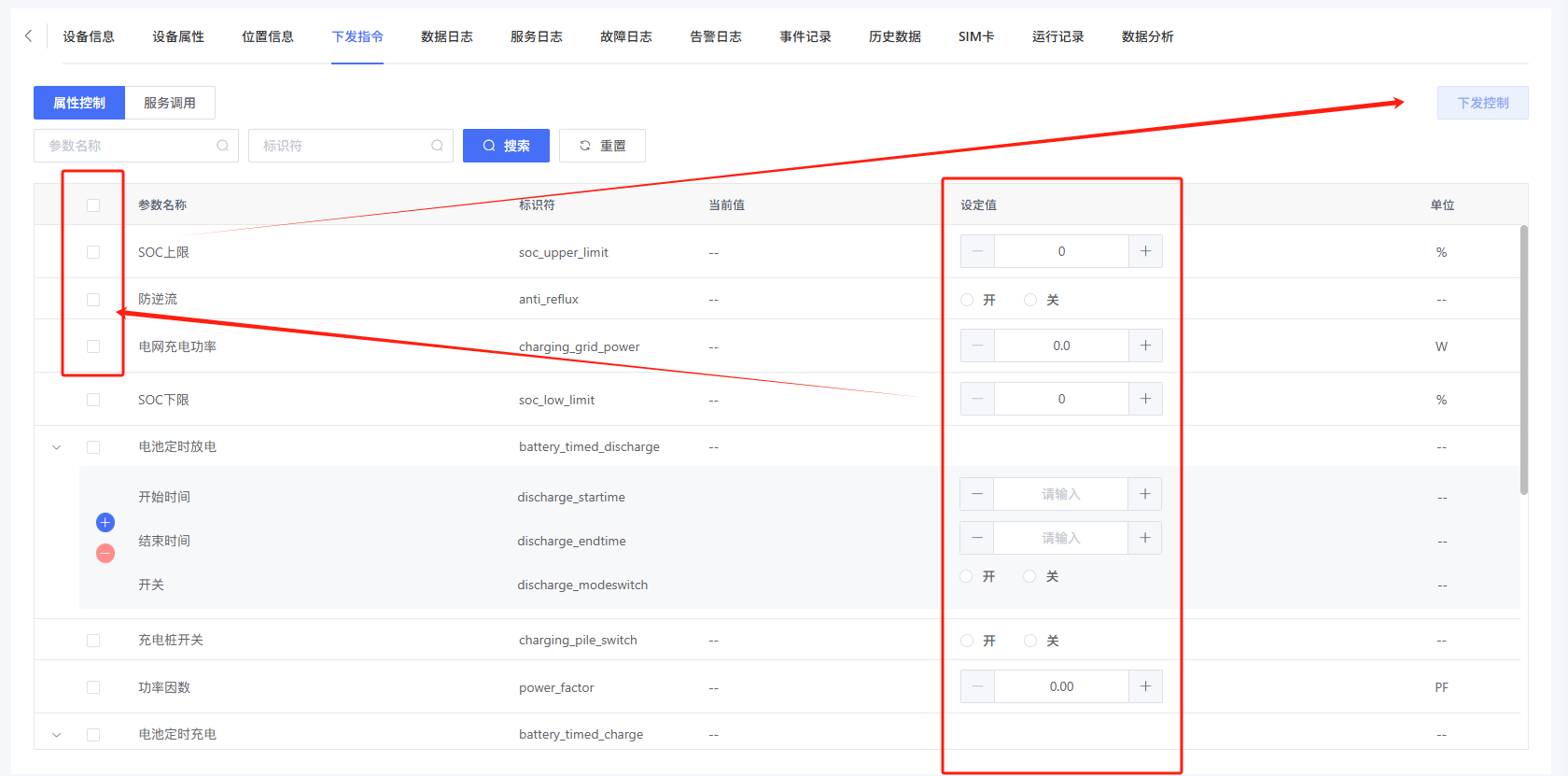Select 关 radio for 充电桩开关
Viewport: 1568px width, 776px height.
tap(1030, 641)
